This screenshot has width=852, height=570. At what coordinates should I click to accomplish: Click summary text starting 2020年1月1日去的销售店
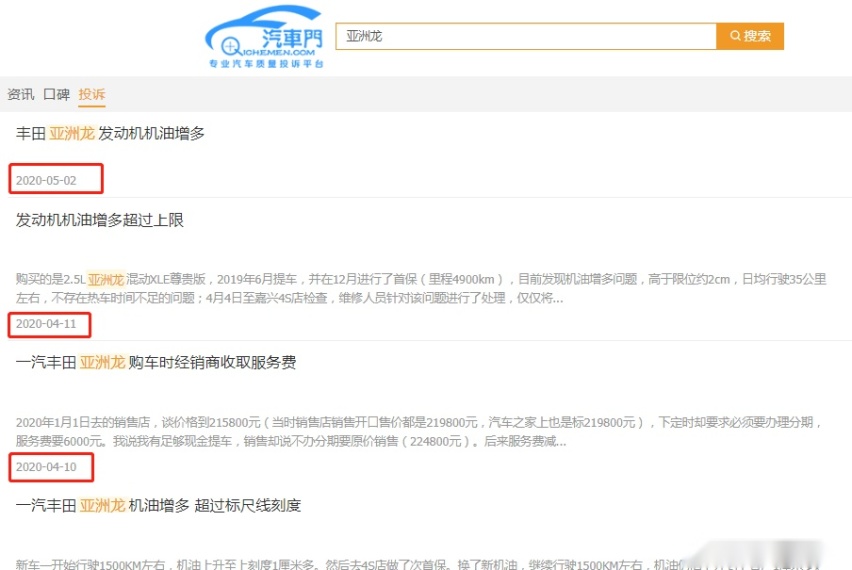click(418, 431)
